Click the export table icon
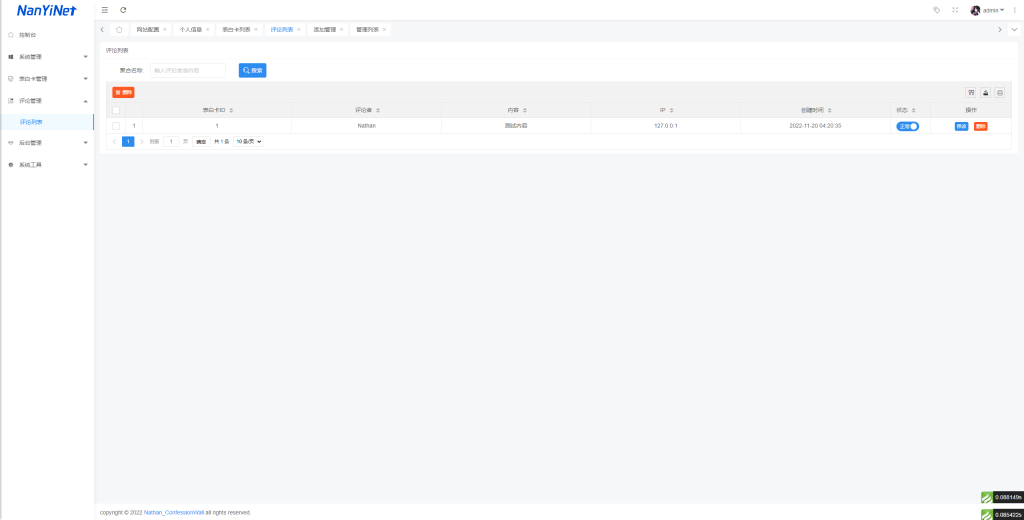The height and width of the screenshot is (520, 1024). pyautogui.click(x=985, y=92)
